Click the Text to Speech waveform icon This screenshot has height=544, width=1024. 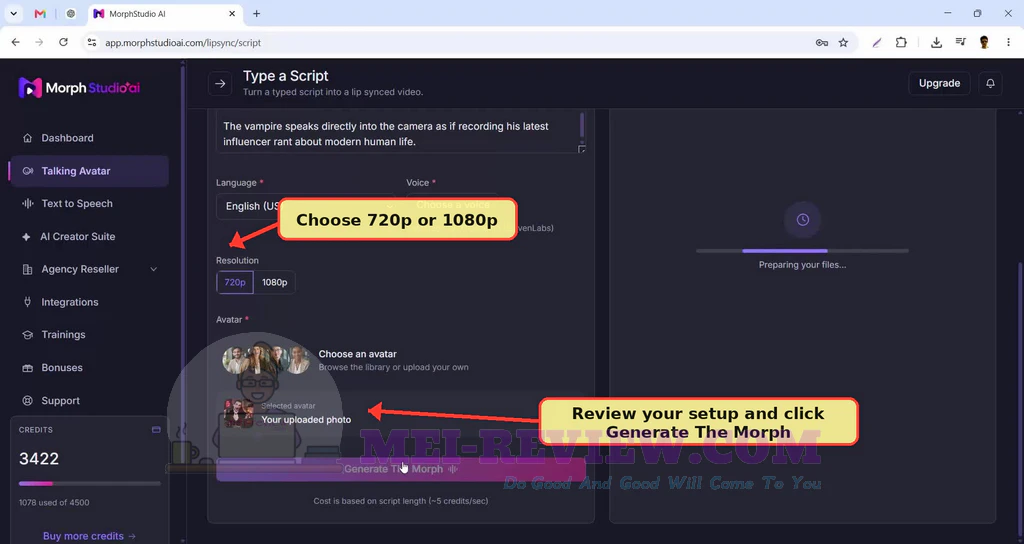pos(27,204)
